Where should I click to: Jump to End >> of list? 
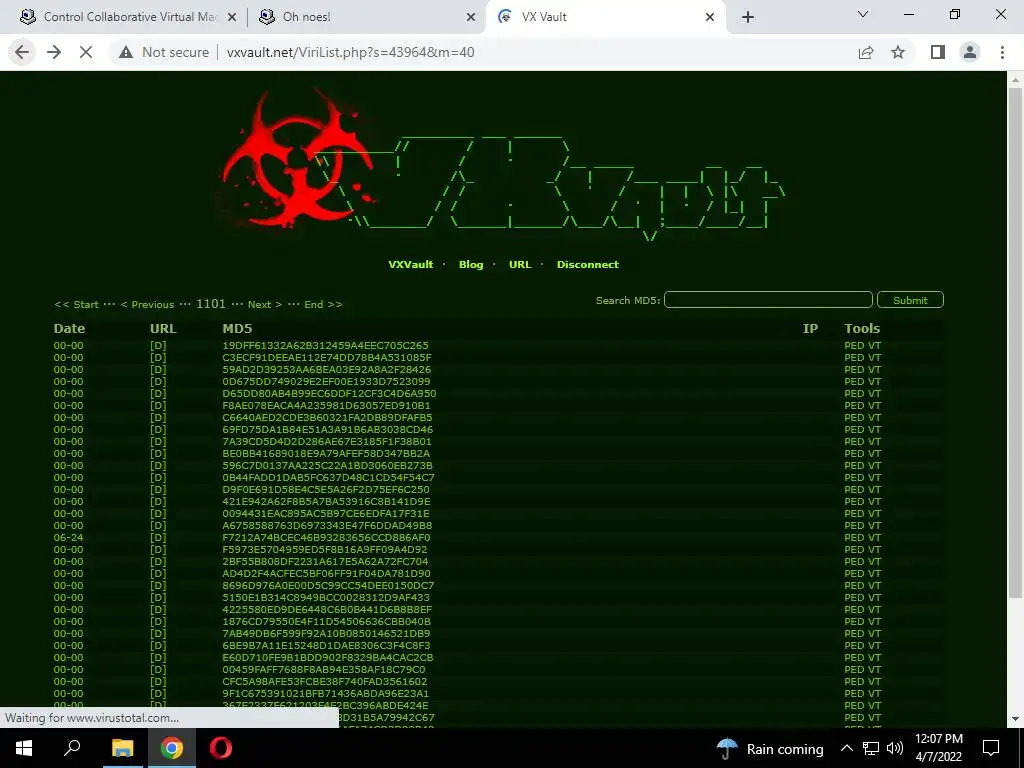click(323, 304)
